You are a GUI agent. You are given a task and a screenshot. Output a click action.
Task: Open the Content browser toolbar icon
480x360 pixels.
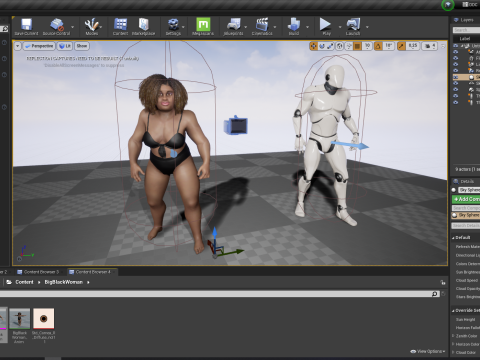click(x=120, y=27)
